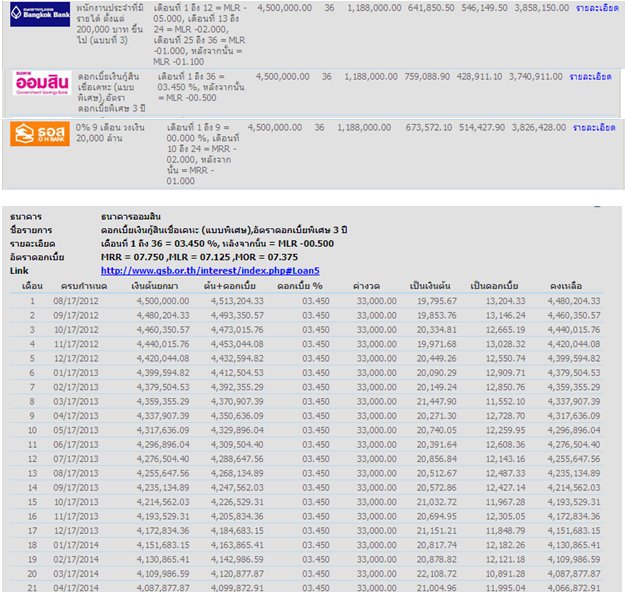The height and width of the screenshot is (595, 625).
Task: Click principal paid 22,108.72
Action: click(x=436, y=573)
